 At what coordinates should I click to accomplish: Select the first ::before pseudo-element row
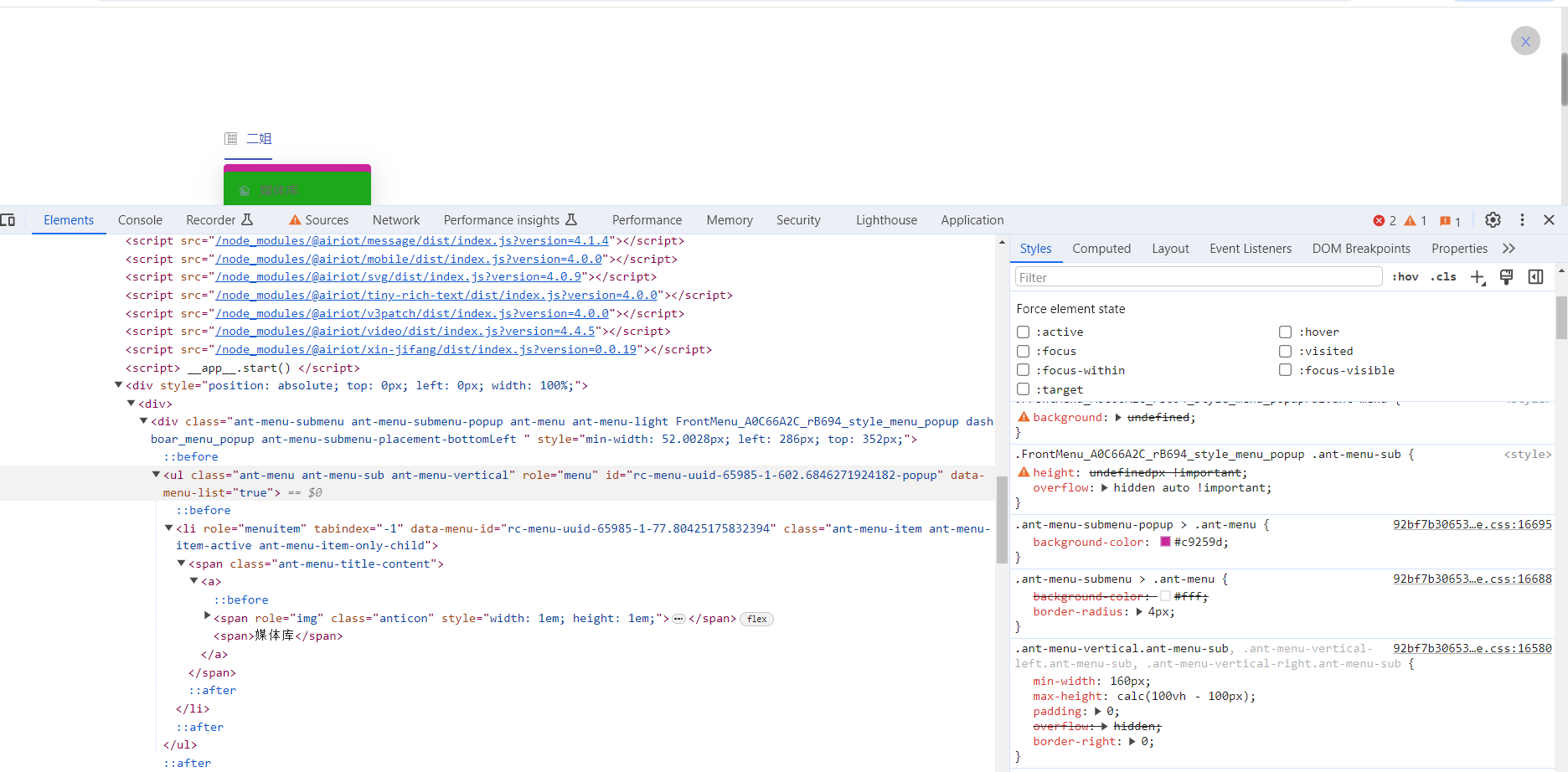coord(191,457)
